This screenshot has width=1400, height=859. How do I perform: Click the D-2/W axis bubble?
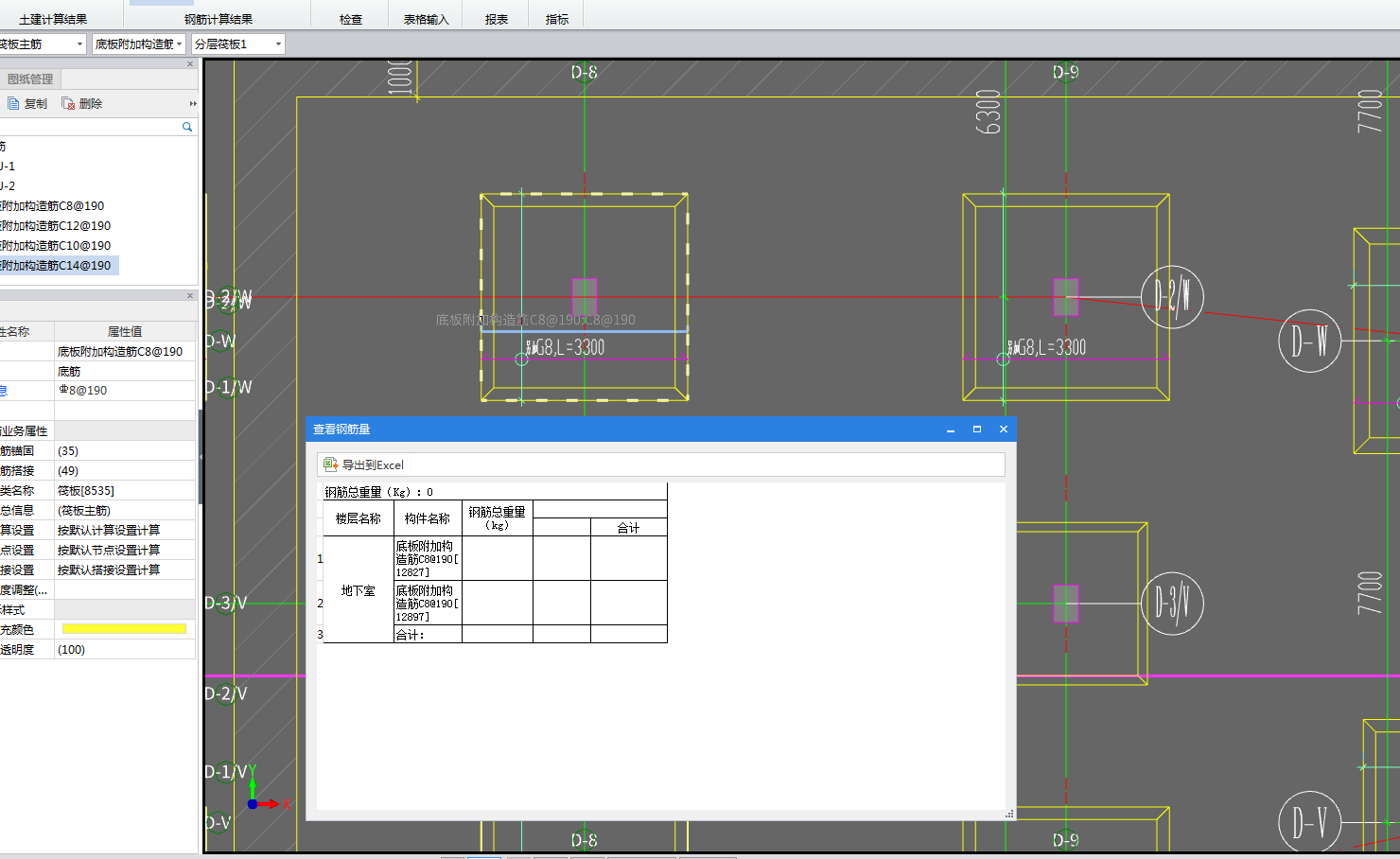[x=1172, y=297]
